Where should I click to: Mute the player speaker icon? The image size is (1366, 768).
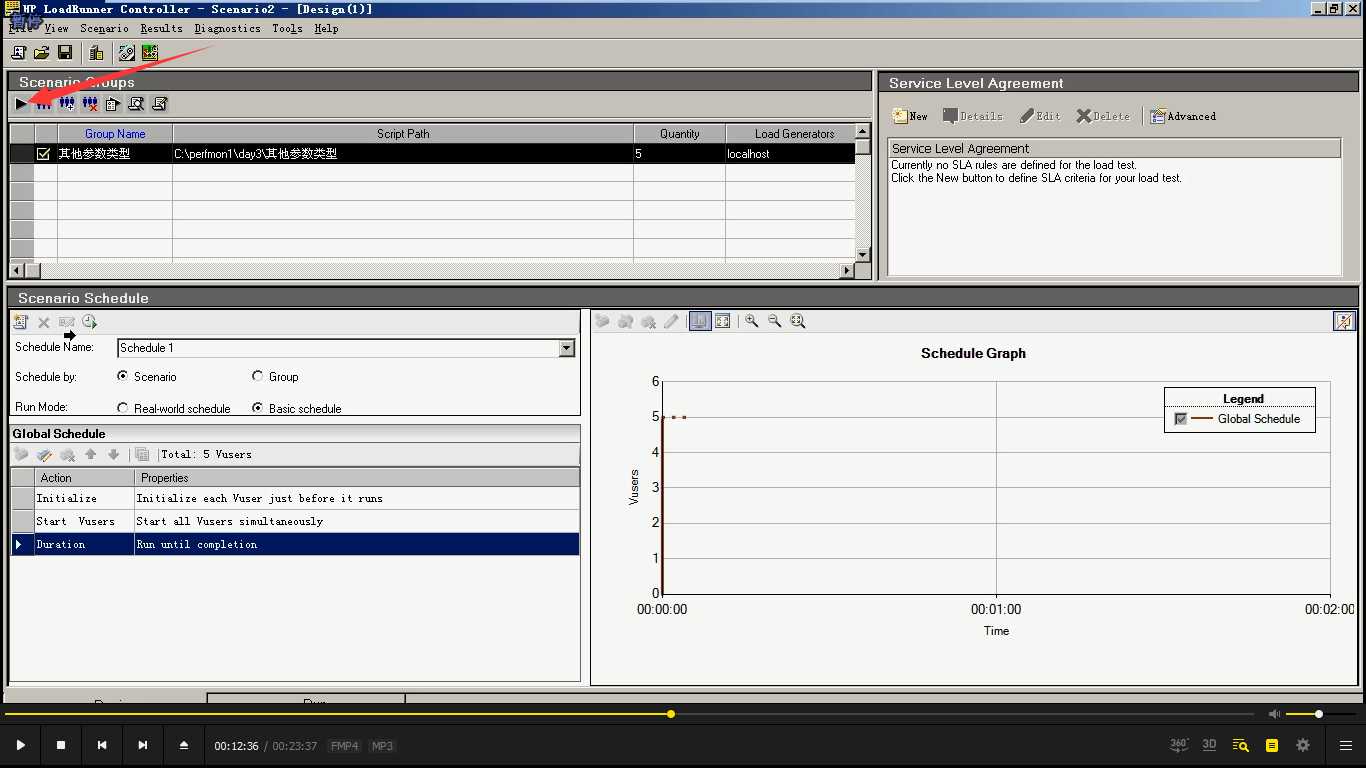(1274, 714)
